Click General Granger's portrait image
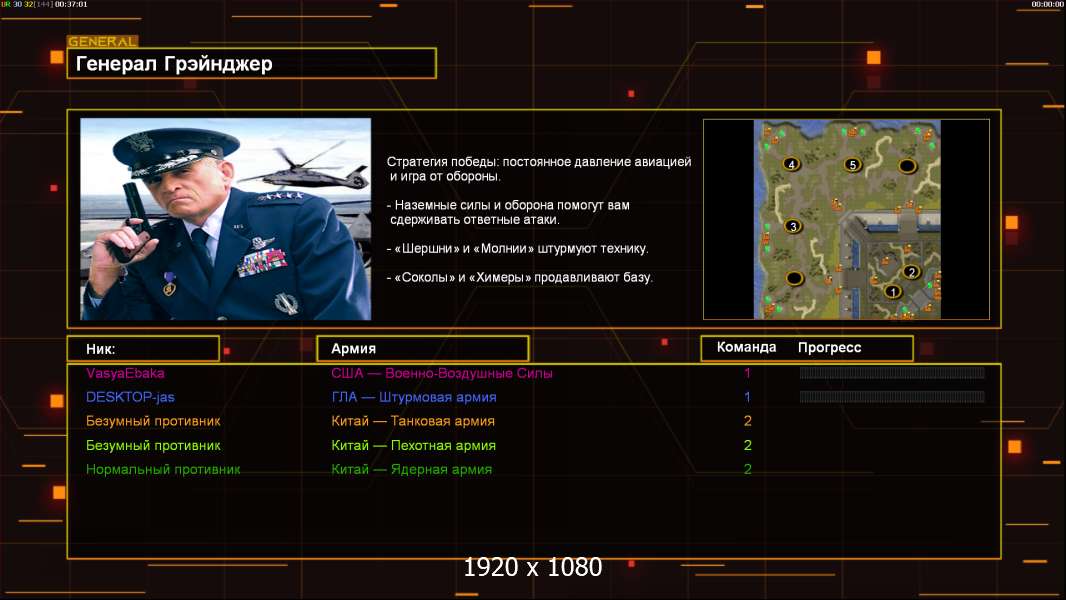The width and height of the screenshot is (1066, 600). (225, 219)
